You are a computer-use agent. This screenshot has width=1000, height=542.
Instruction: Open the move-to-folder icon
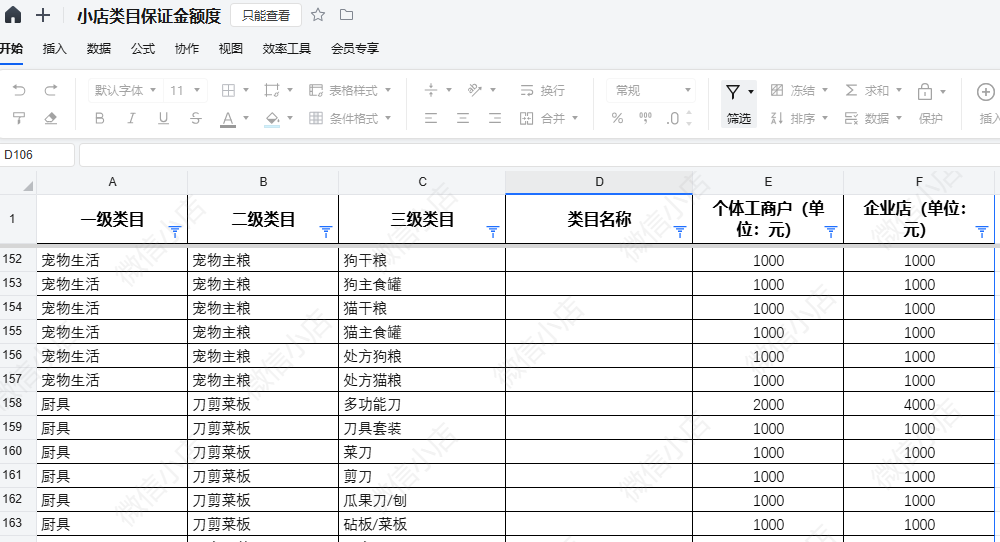click(346, 15)
